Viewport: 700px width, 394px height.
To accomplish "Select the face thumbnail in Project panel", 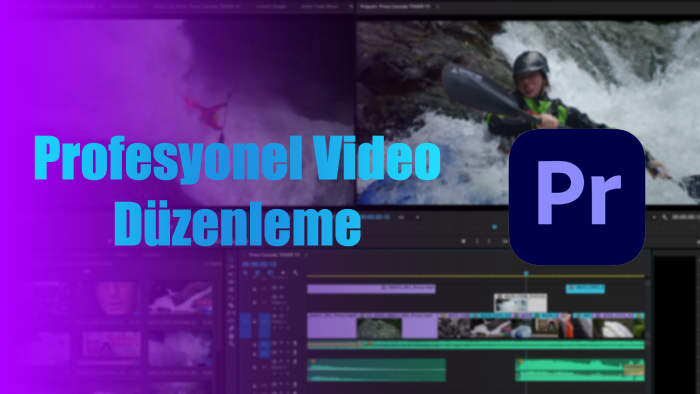I will [x=110, y=298].
